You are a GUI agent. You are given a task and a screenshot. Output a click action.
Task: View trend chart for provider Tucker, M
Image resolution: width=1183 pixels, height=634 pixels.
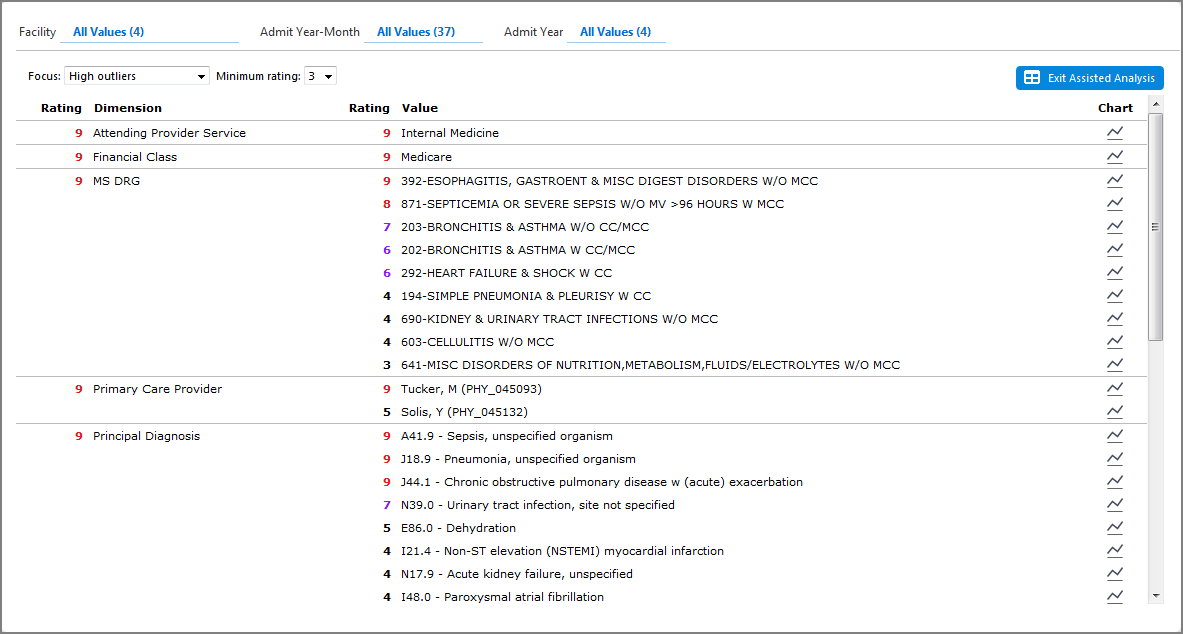coord(1115,388)
